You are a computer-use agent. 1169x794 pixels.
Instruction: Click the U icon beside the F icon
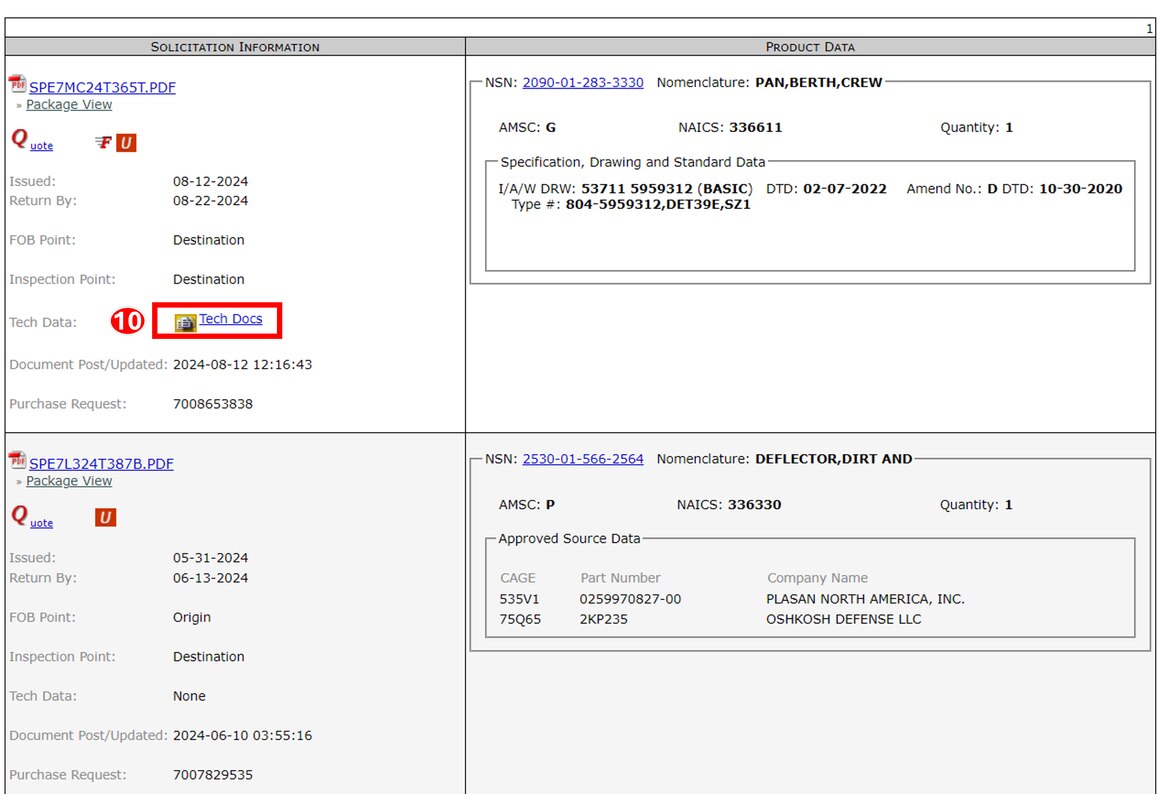pos(126,143)
